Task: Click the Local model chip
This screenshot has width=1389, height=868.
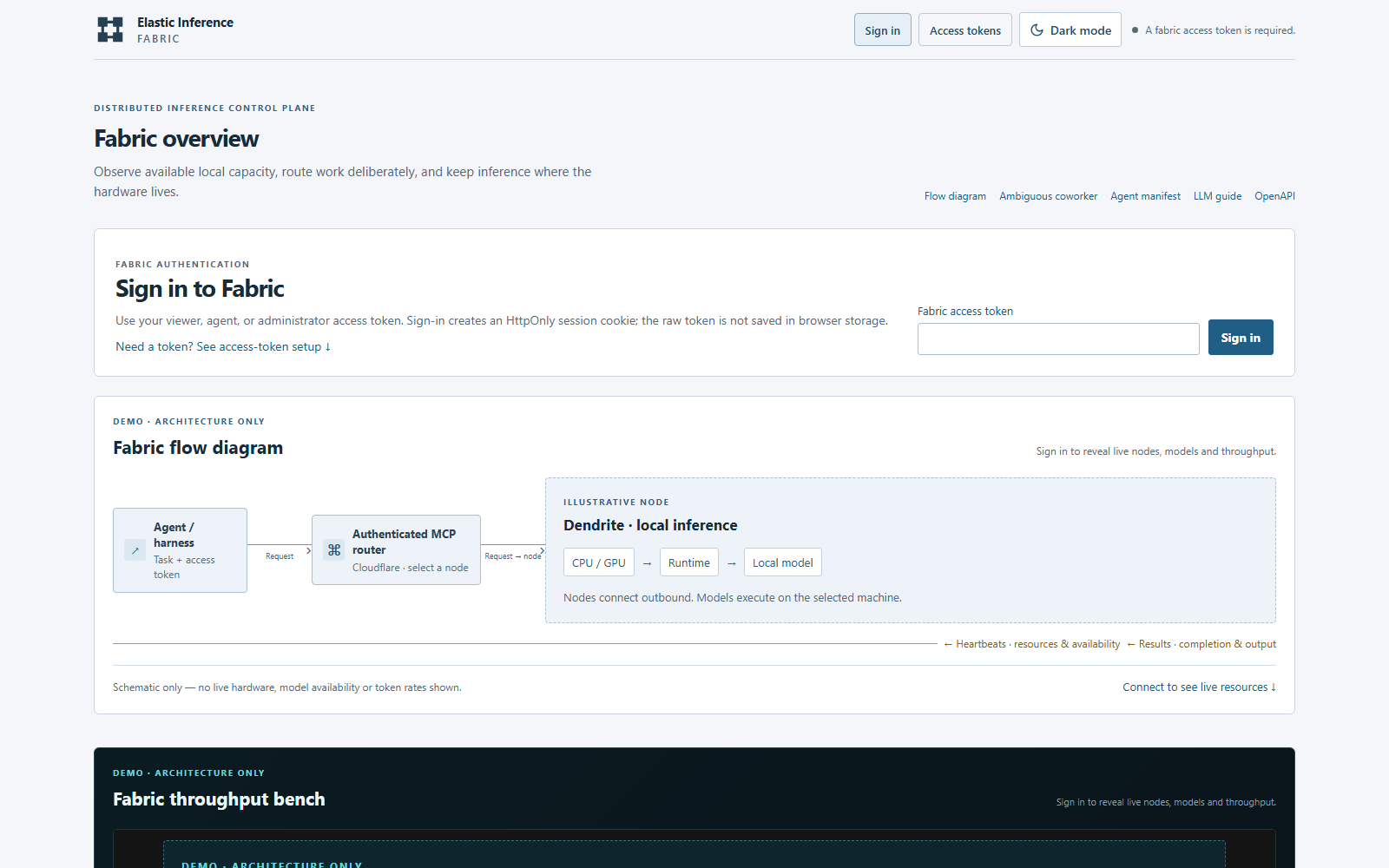Action: [x=782, y=562]
